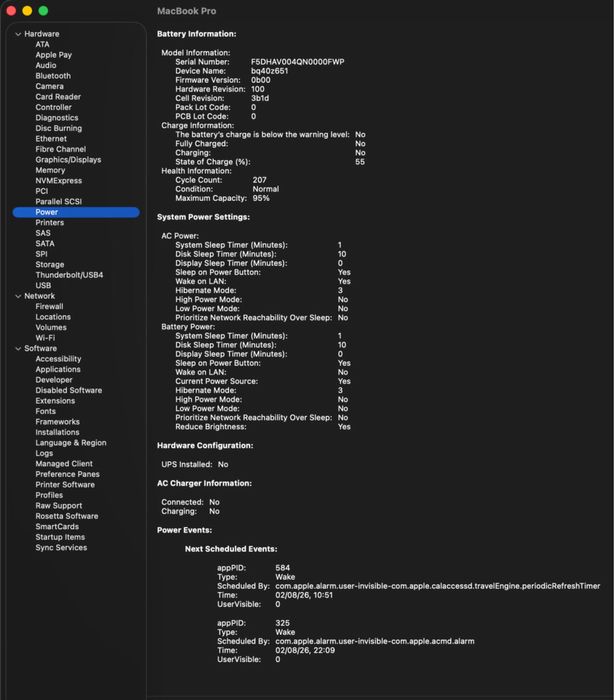Select ATA in the sidebar
Screen dimensions: 614x700
tap(42, 44)
